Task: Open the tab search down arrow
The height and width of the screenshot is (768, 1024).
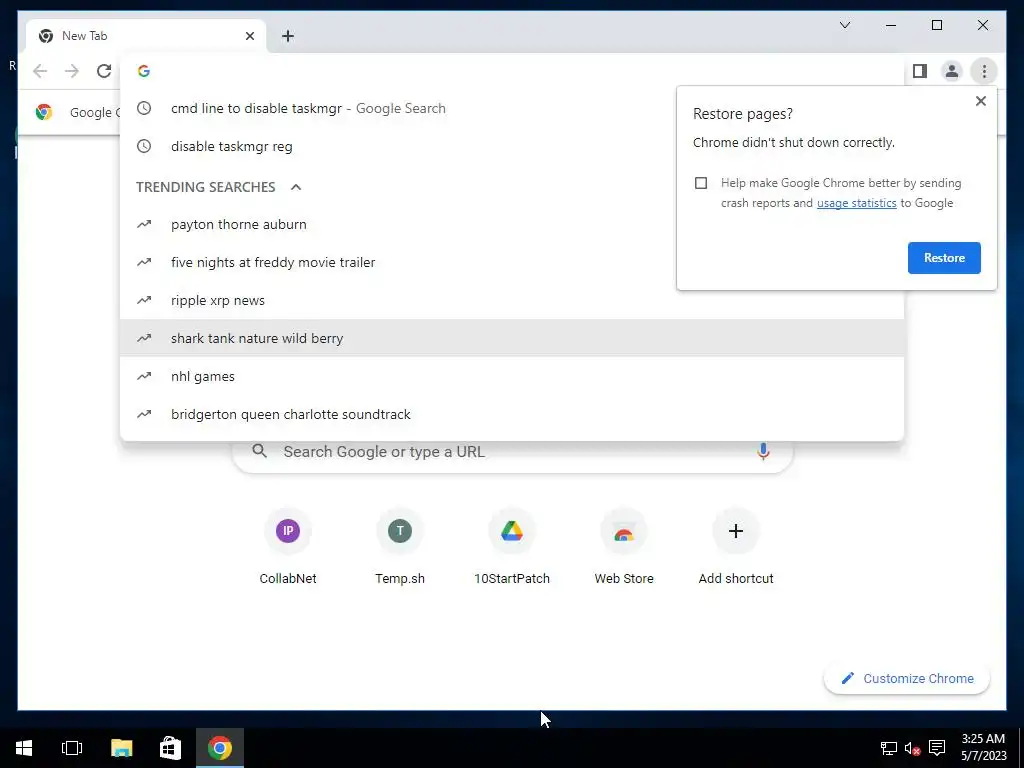Action: [x=844, y=25]
